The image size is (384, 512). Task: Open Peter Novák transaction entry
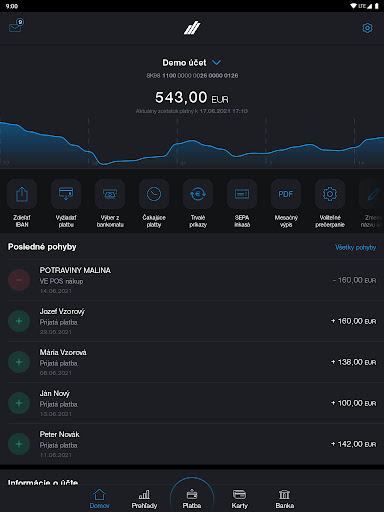click(192, 444)
